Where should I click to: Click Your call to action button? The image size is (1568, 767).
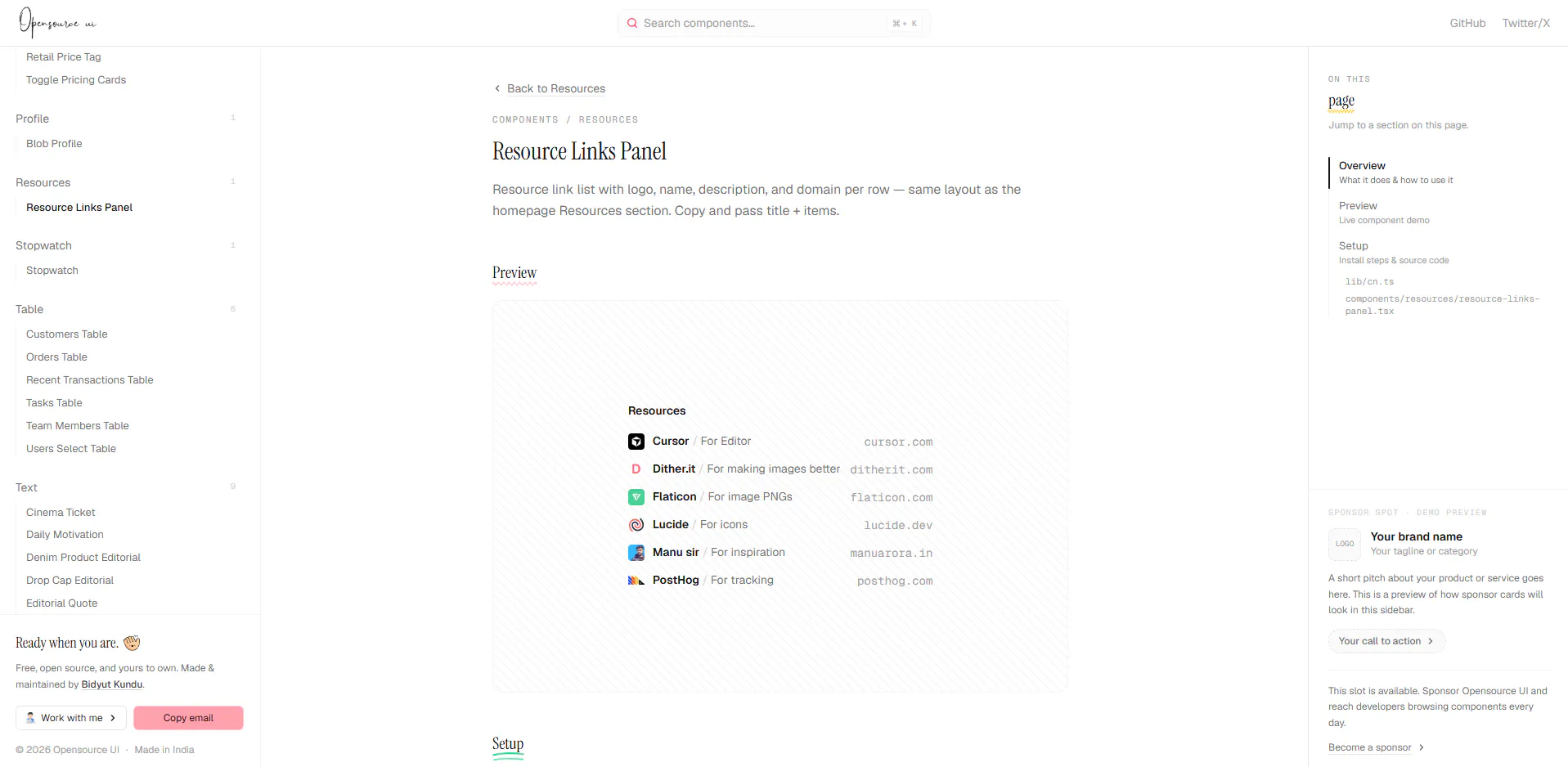pos(1386,641)
